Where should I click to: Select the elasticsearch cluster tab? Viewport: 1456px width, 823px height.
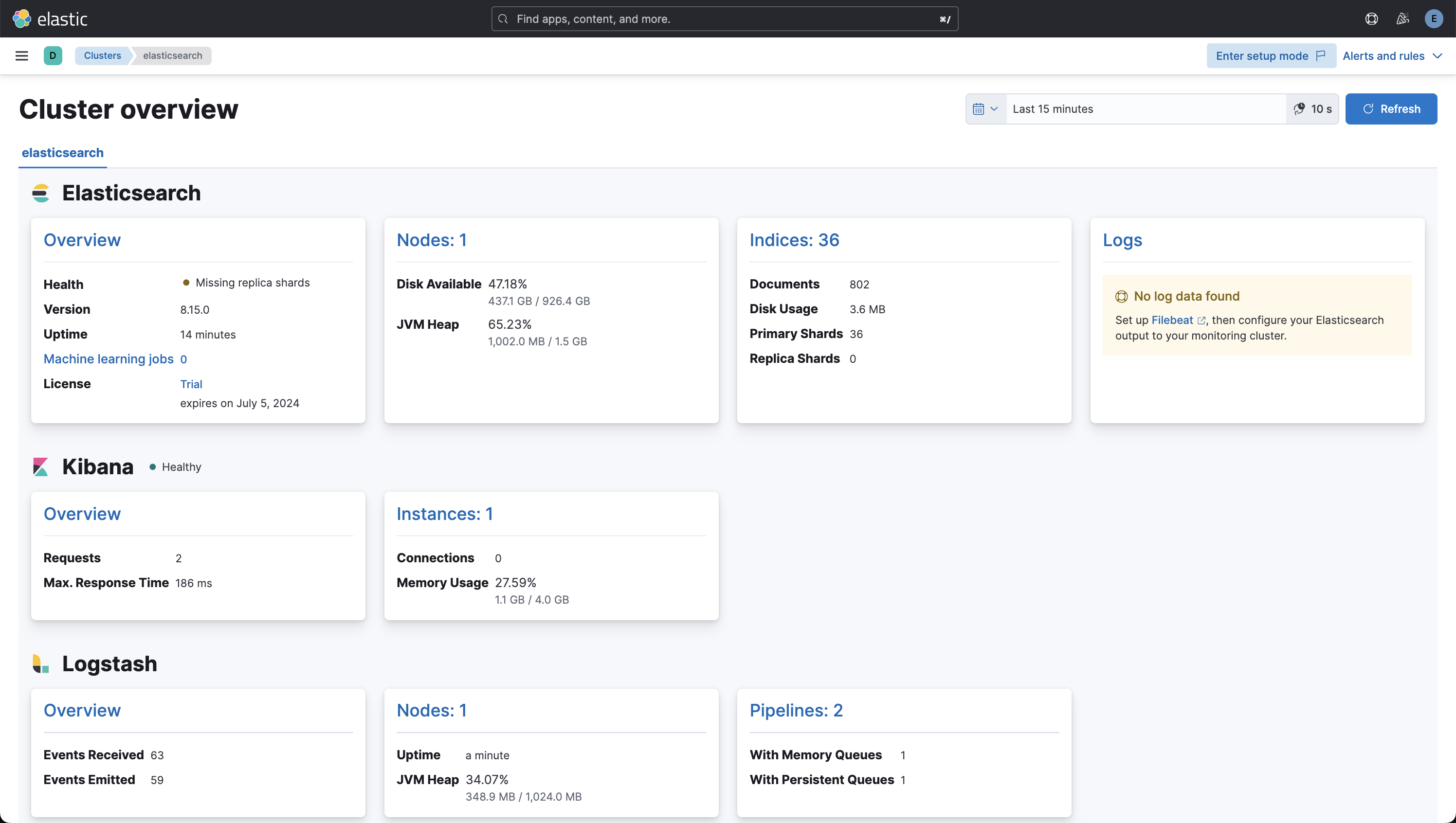[x=63, y=153]
